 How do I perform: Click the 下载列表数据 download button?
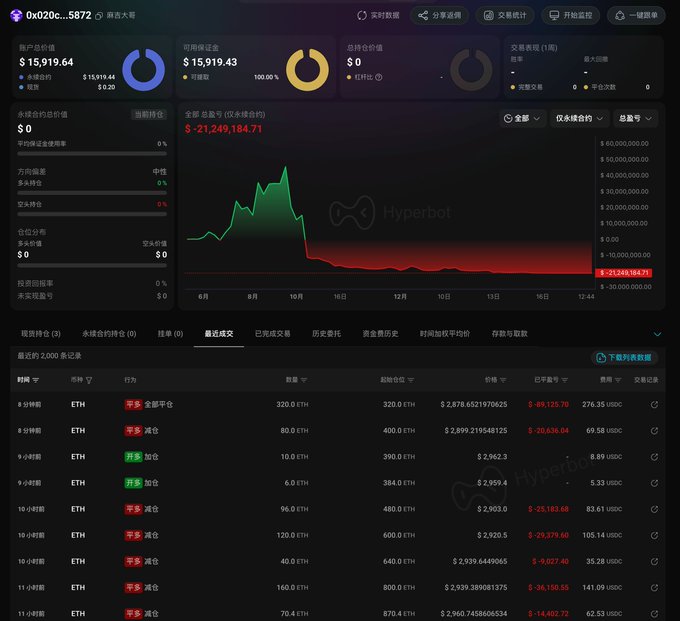point(624,357)
